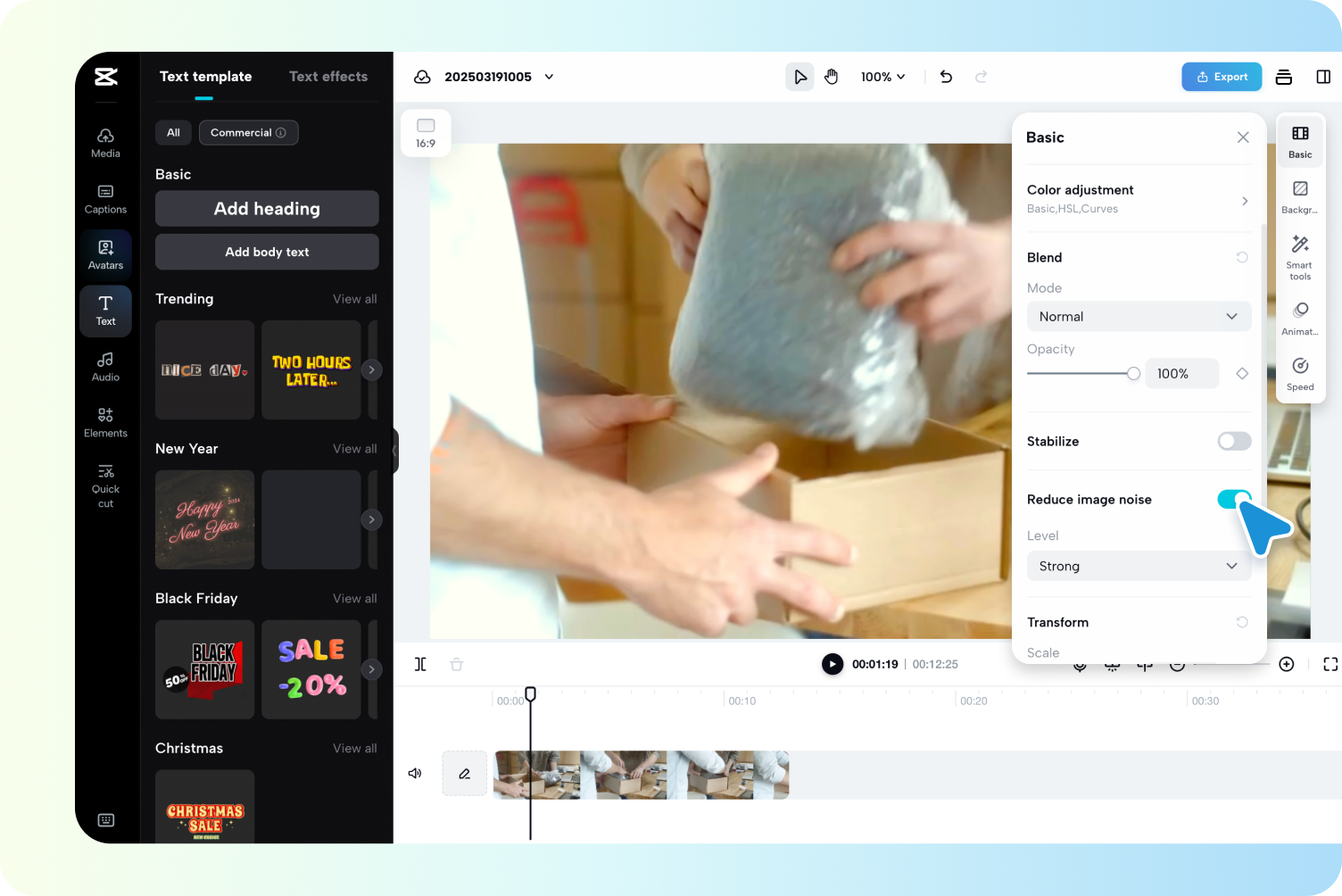Screen dimensions: 1342x896
Task: Open Speed settings in right toolbar
Action: point(1300,374)
